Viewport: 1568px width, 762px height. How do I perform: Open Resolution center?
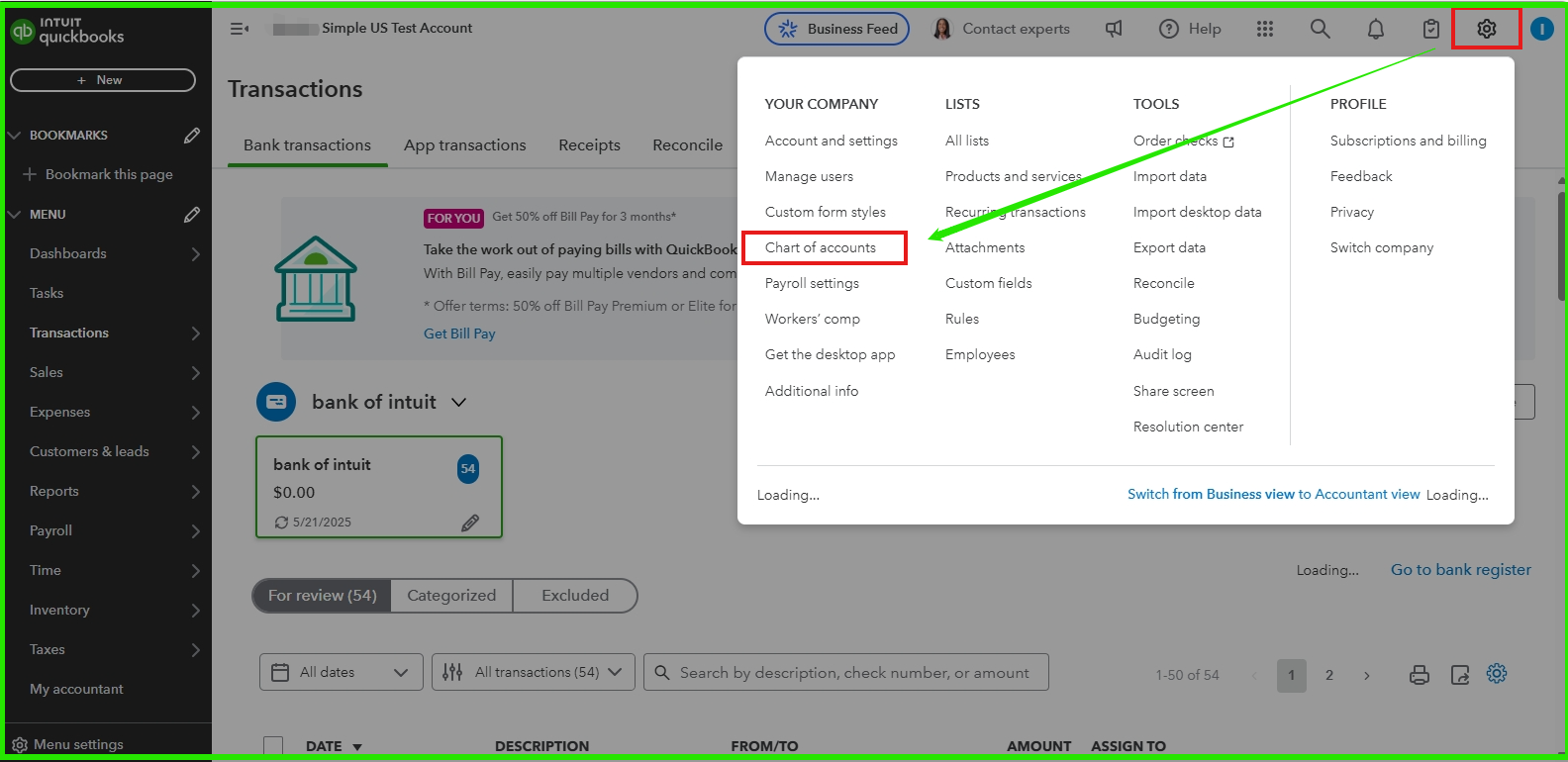(x=1188, y=427)
